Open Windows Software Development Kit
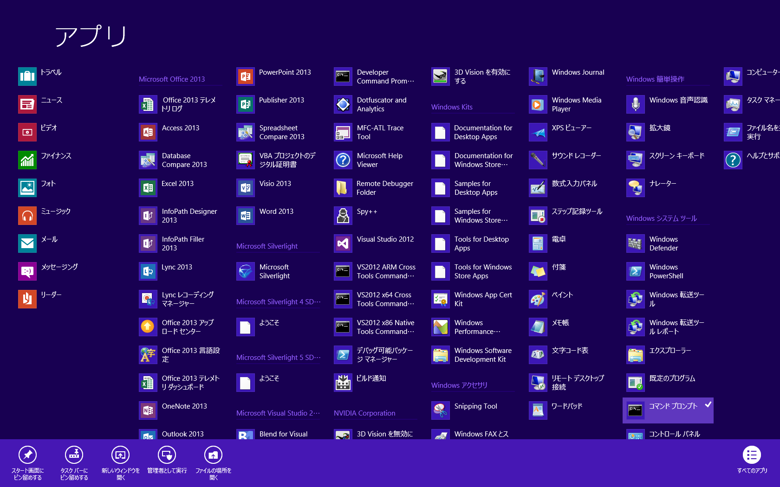The height and width of the screenshot is (487, 780). click(472, 355)
